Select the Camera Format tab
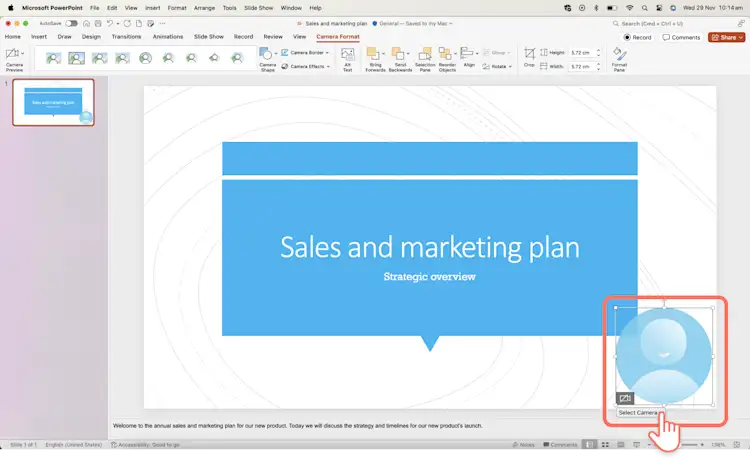 tap(338, 37)
